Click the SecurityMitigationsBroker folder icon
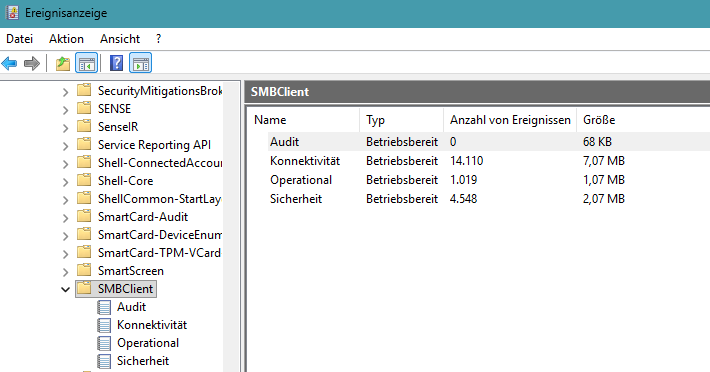 84,90
